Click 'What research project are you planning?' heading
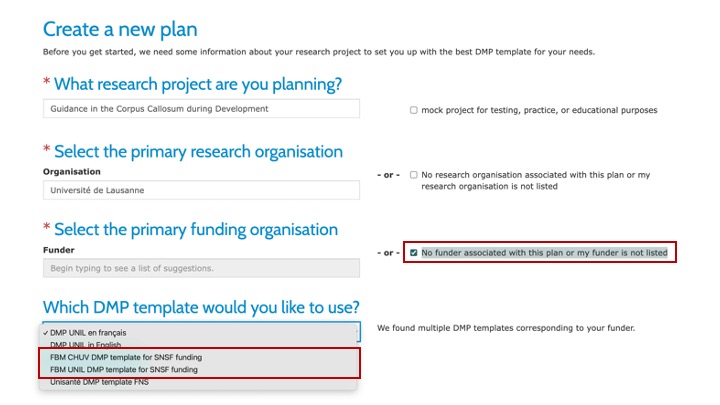The width and height of the screenshot is (720, 405). [x=197, y=84]
